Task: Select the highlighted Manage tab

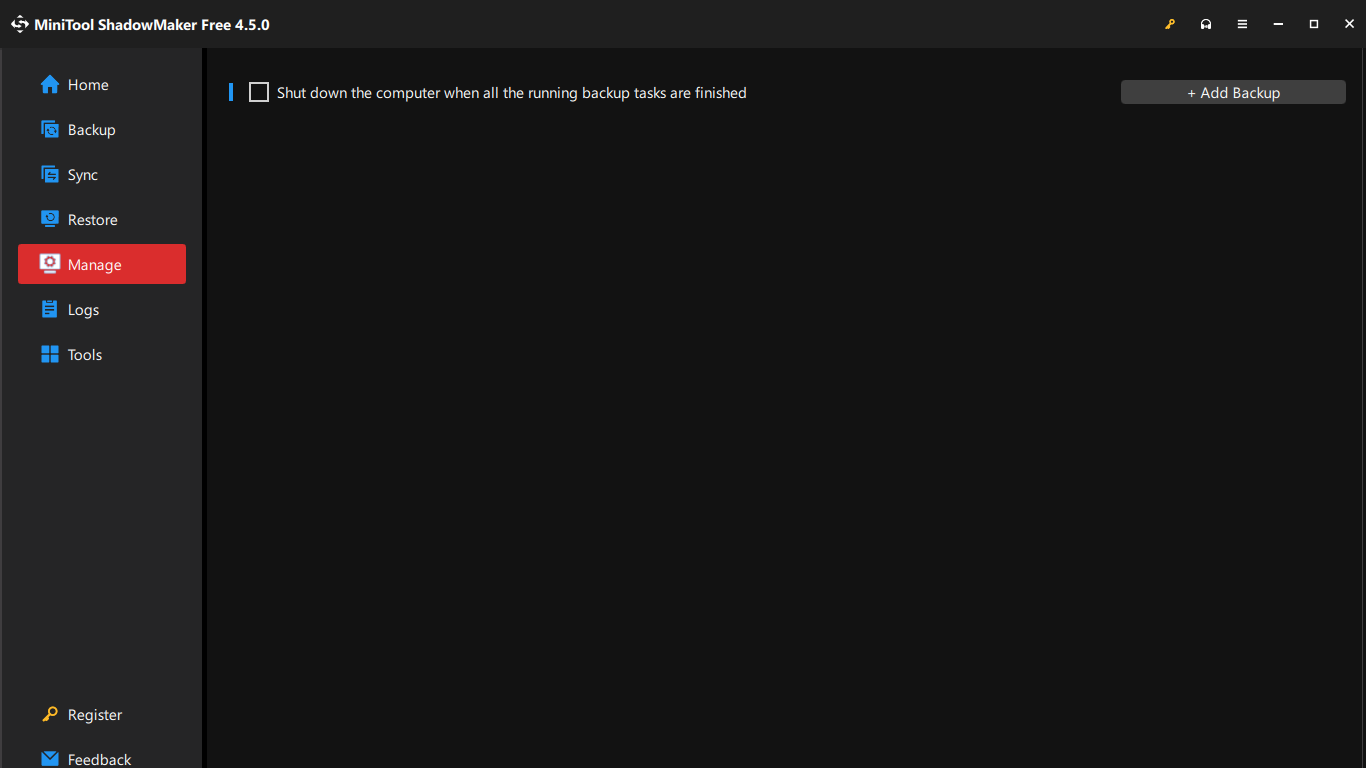Action: click(x=102, y=264)
